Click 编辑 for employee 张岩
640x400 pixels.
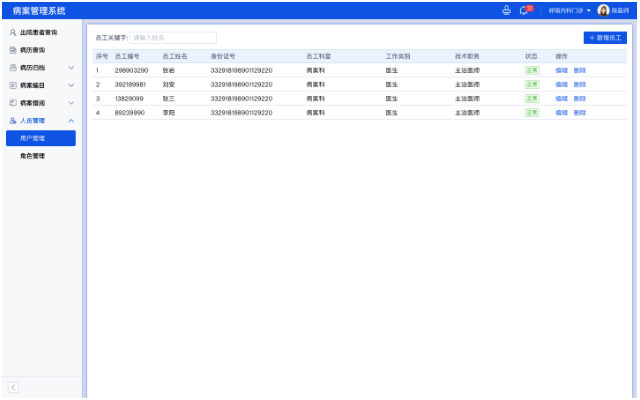[x=561, y=71]
